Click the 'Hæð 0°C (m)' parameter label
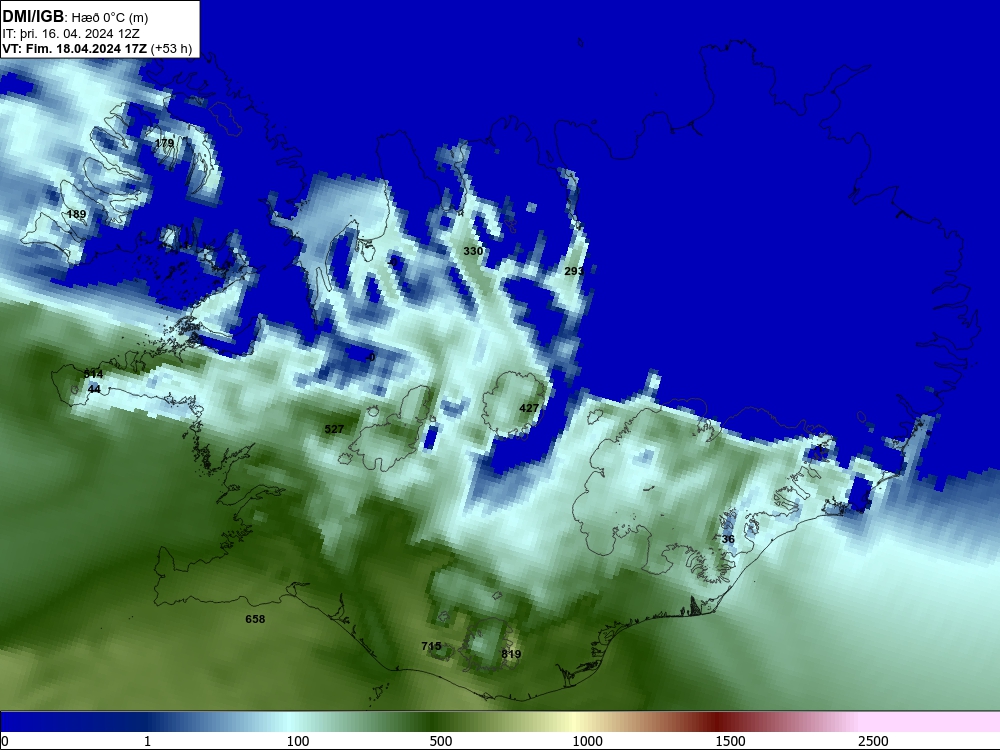 110,17
